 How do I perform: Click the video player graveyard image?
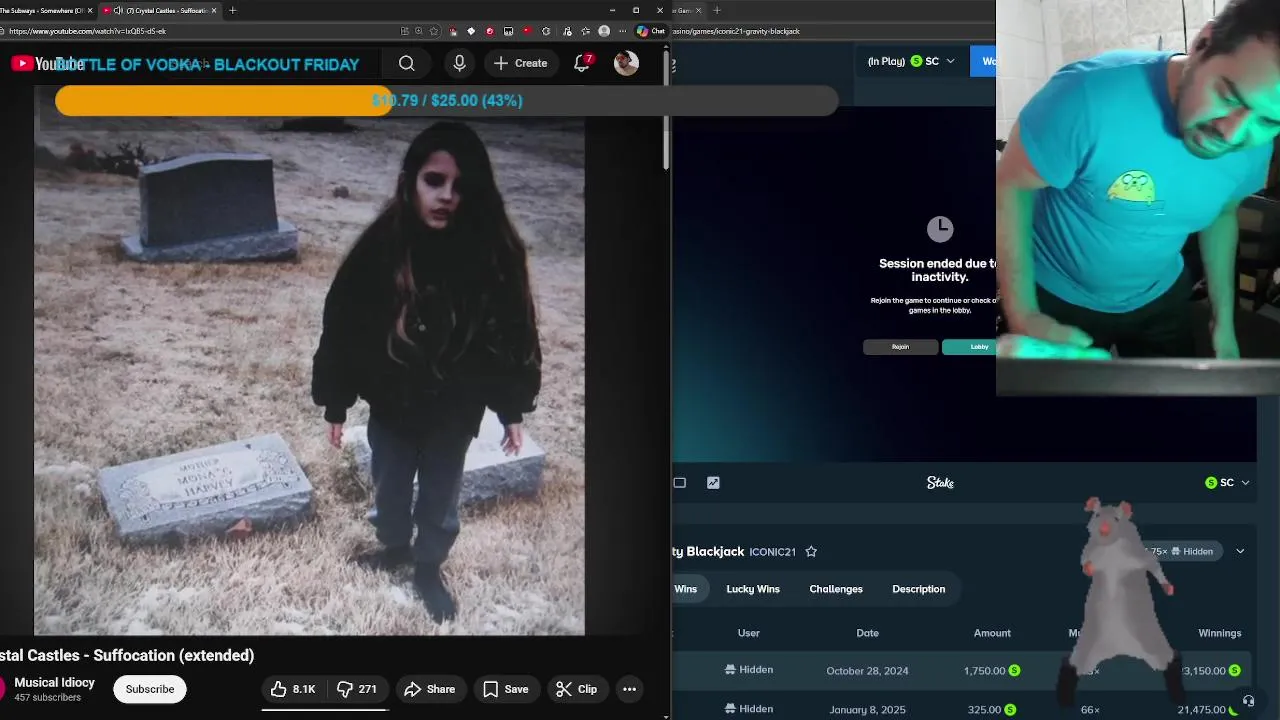[309, 360]
